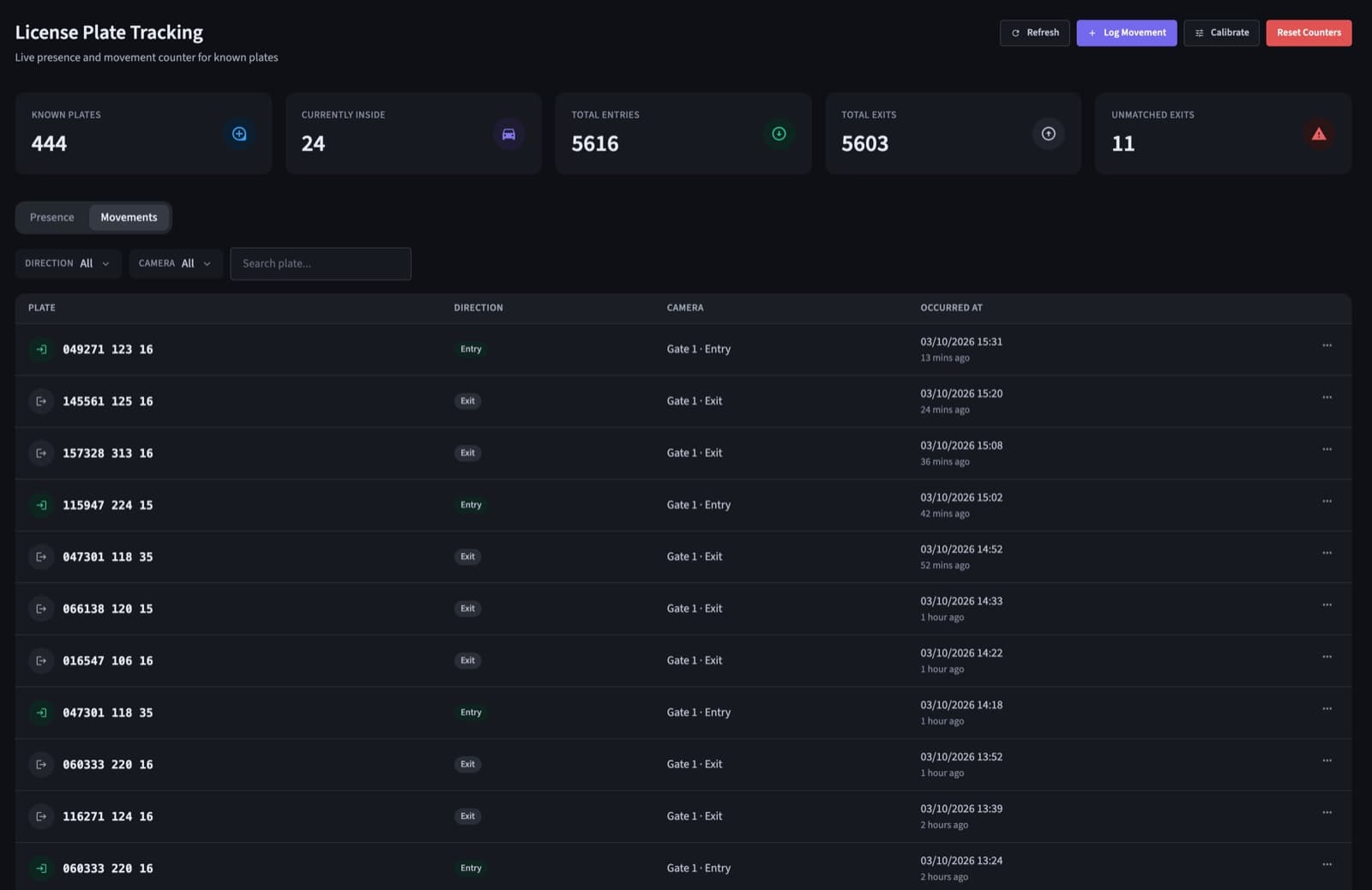Click the Total Exits up-arrow icon
This screenshot has height=890, width=1372.
[1048, 134]
